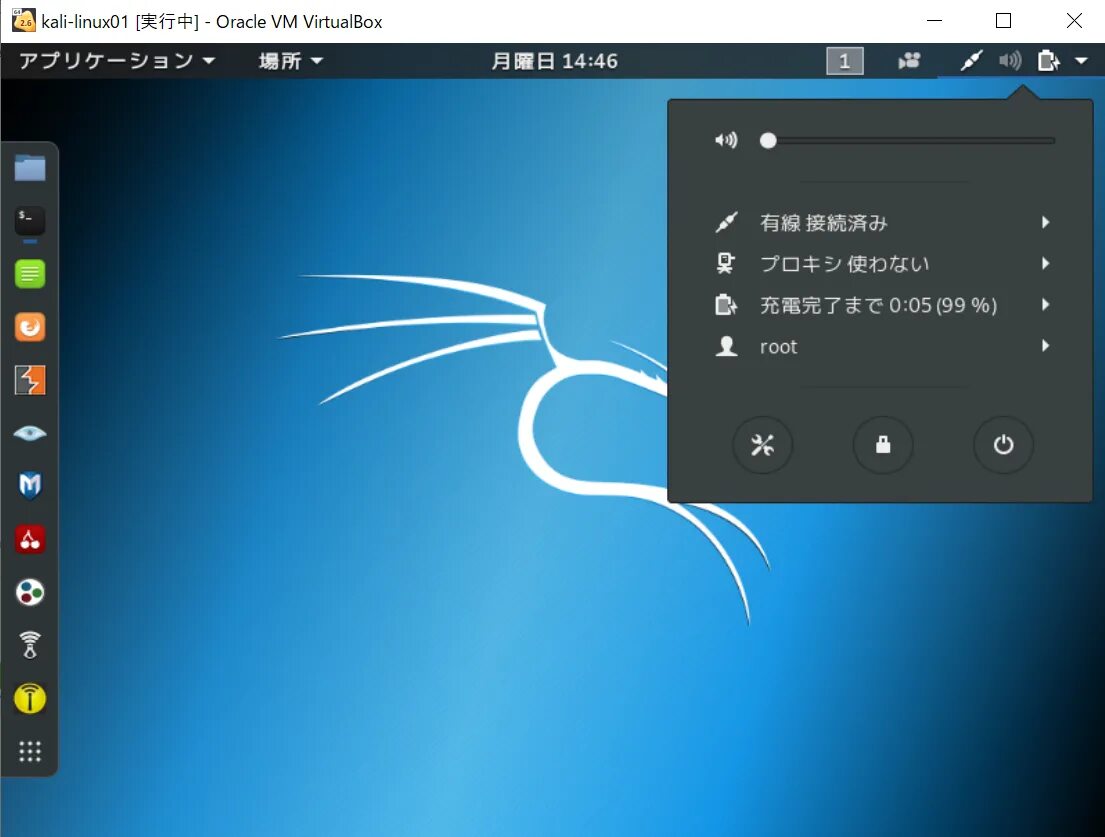Click the wired connection plug icon in menu
1105x837 pixels.
click(726, 223)
